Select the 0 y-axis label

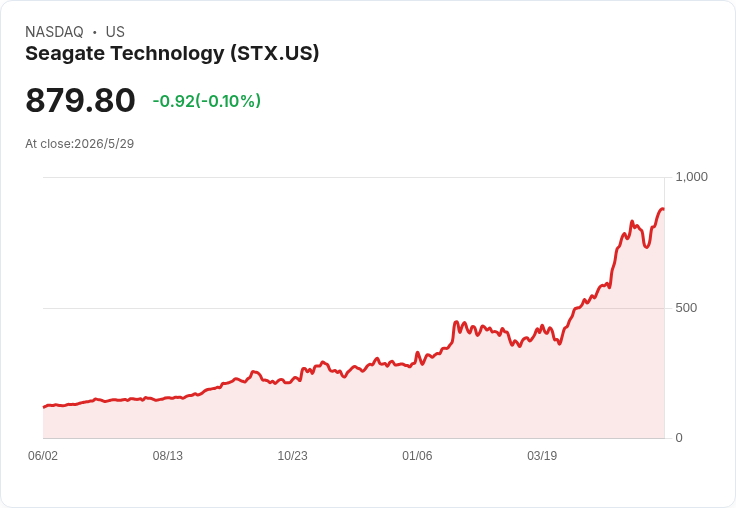(x=679, y=438)
